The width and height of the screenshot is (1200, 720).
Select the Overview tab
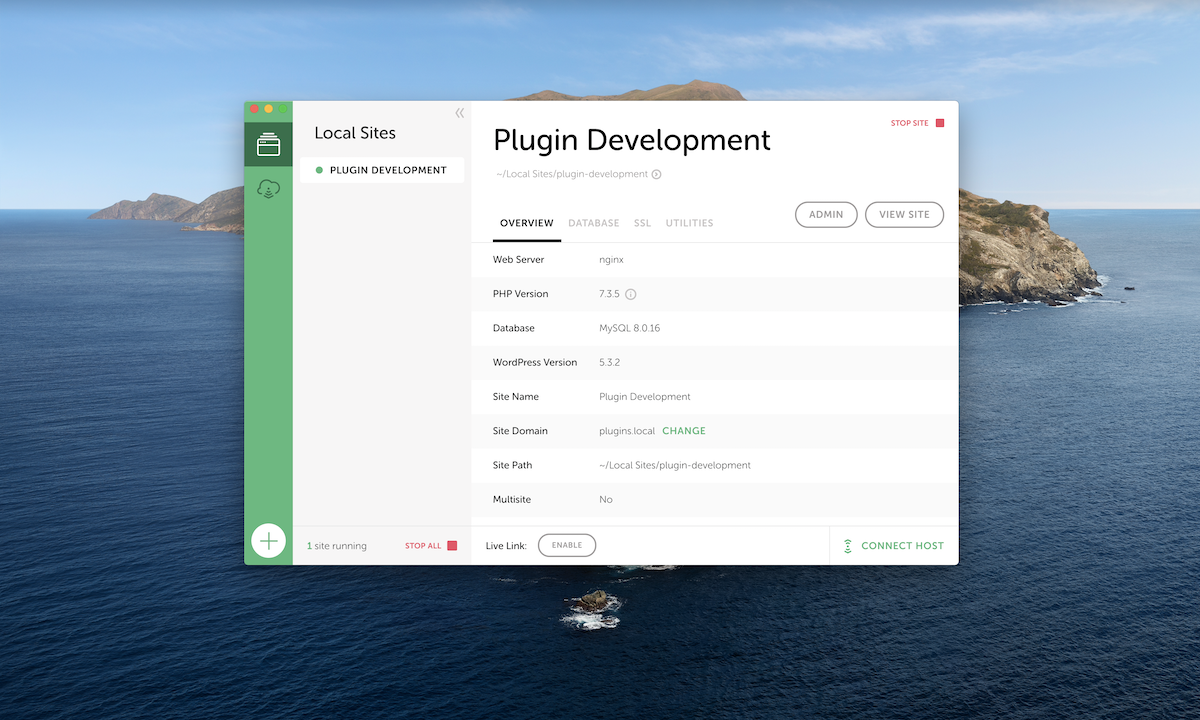pyautogui.click(x=527, y=223)
